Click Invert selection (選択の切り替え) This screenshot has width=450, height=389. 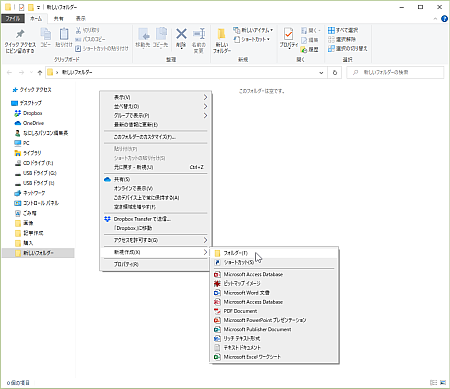click(x=348, y=49)
